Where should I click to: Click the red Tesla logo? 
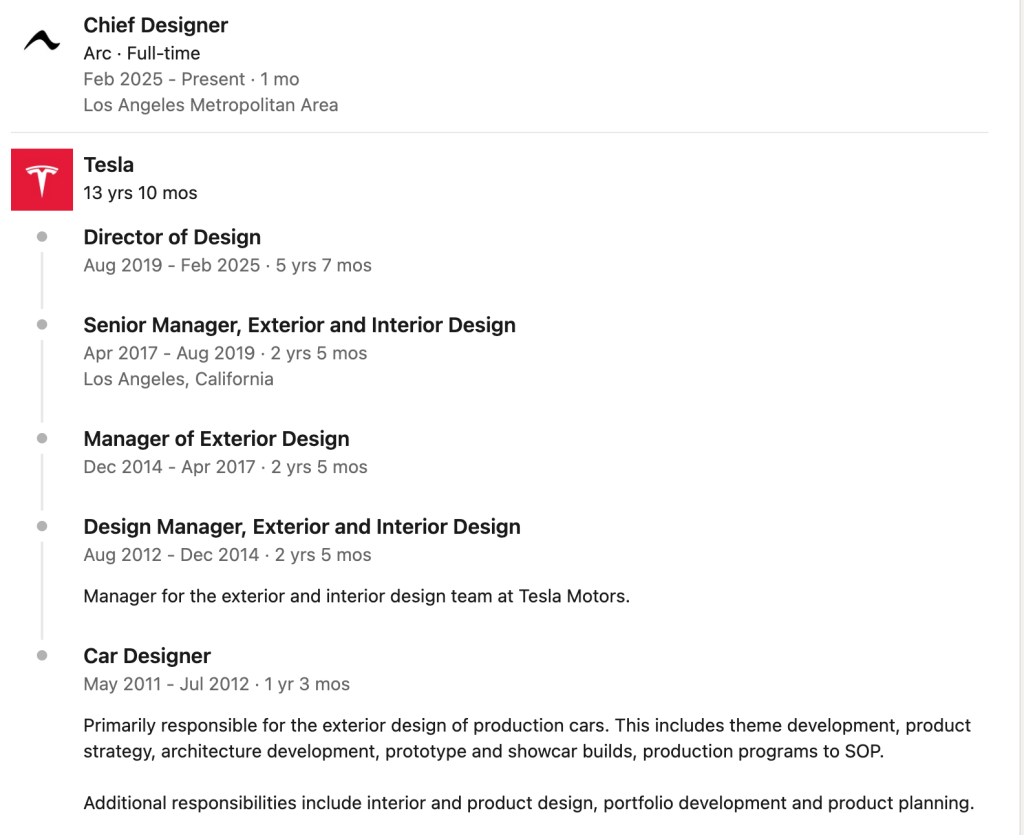pyautogui.click(x=42, y=180)
